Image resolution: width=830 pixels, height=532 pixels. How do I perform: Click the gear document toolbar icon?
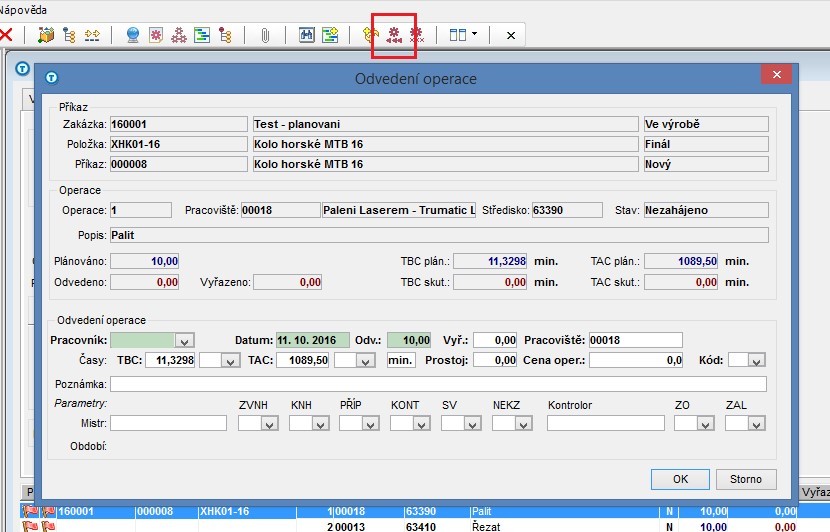click(x=156, y=35)
